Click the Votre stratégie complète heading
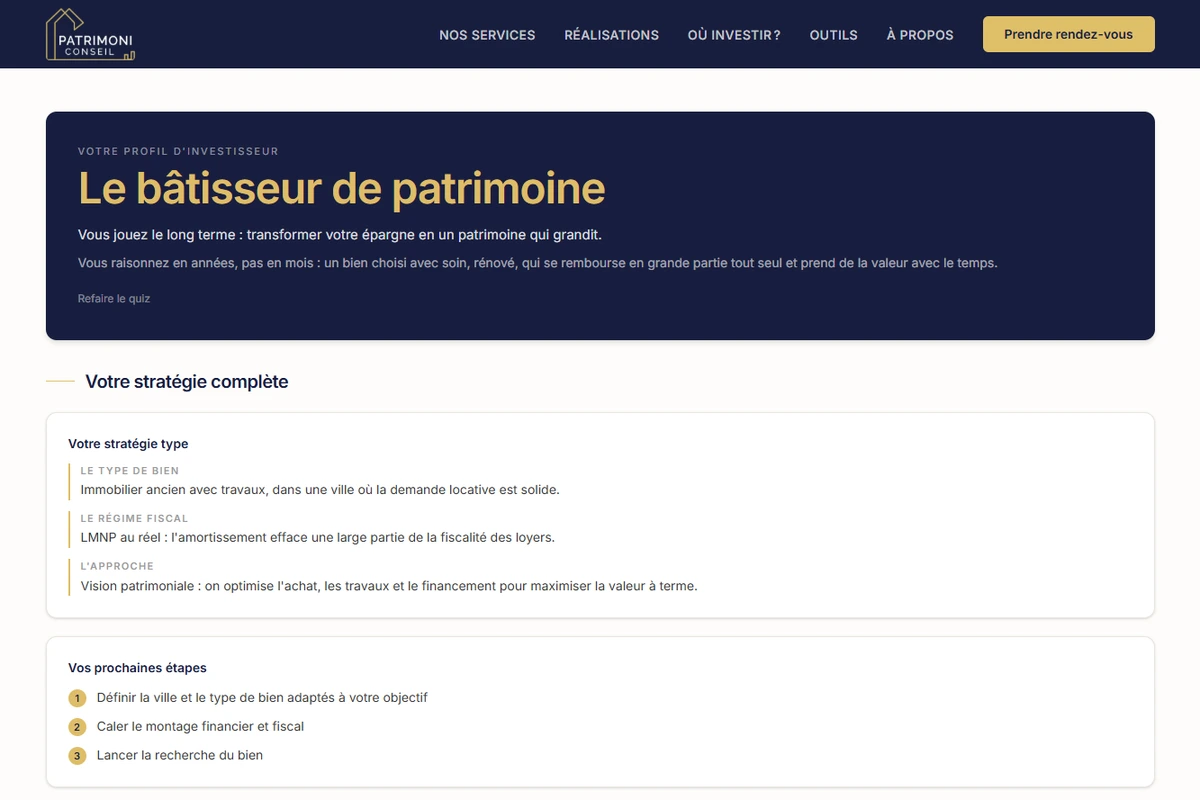 coord(187,381)
